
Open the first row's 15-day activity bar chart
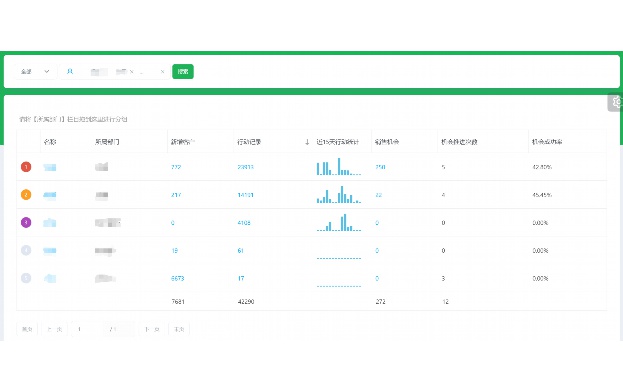tap(339, 166)
